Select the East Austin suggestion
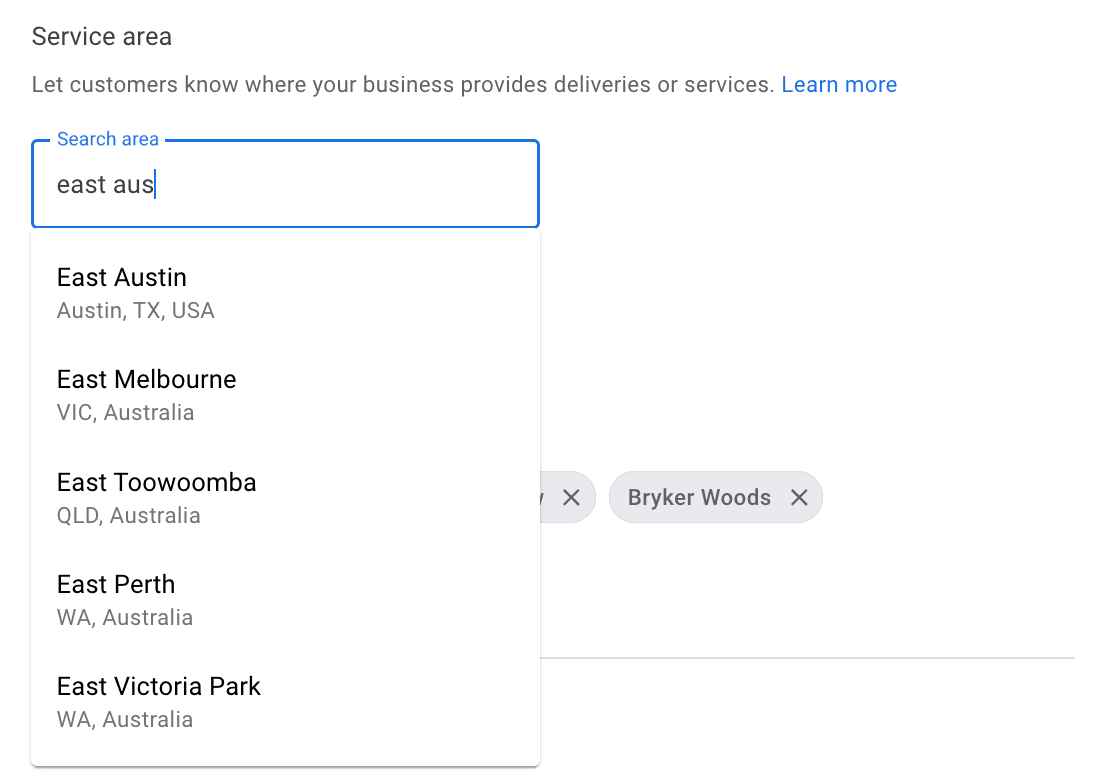 pos(122,278)
